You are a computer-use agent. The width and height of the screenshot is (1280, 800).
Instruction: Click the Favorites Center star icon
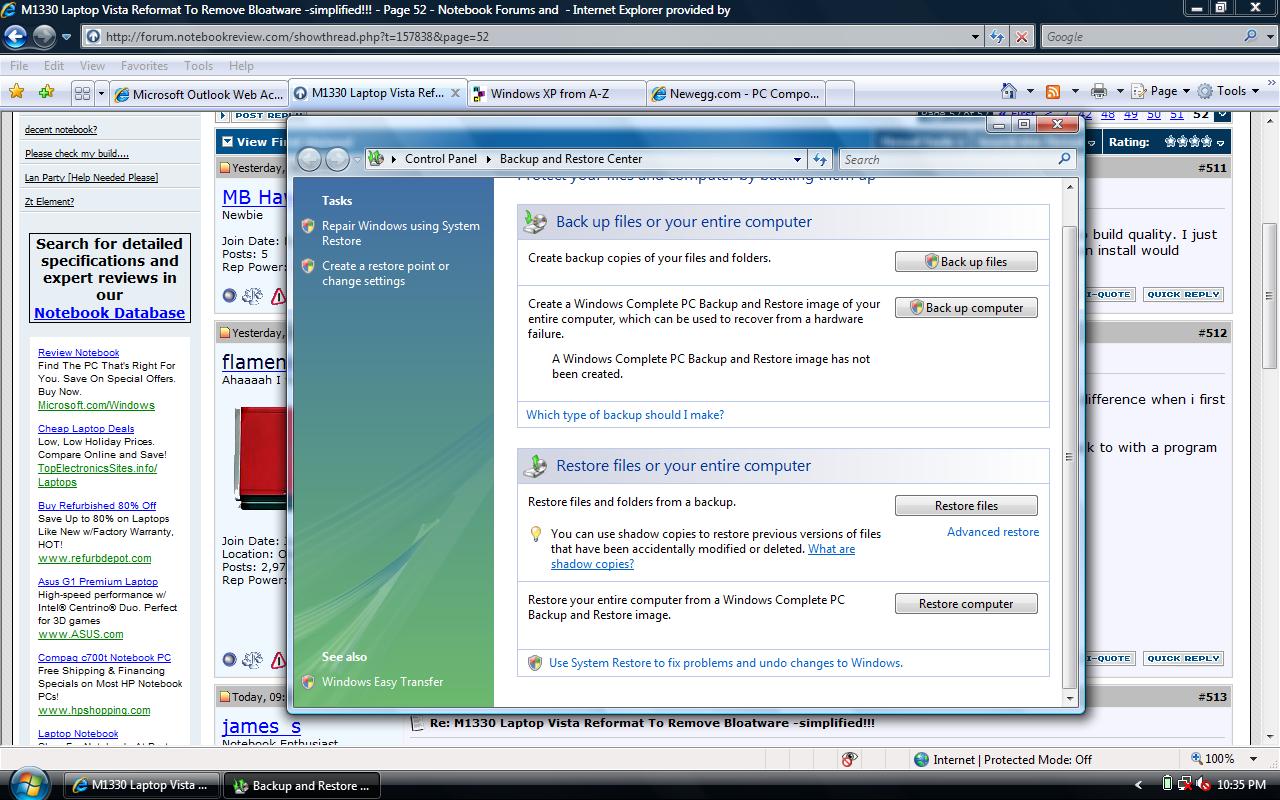[17, 92]
